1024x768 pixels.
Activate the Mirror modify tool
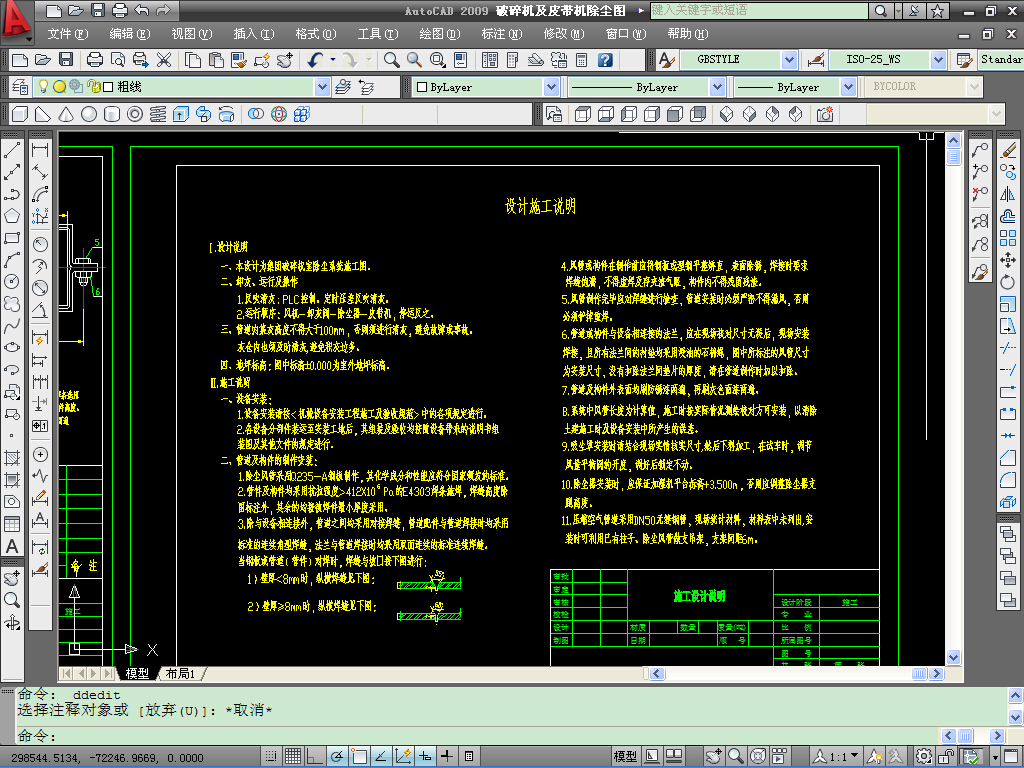click(x=1008, y=194)
